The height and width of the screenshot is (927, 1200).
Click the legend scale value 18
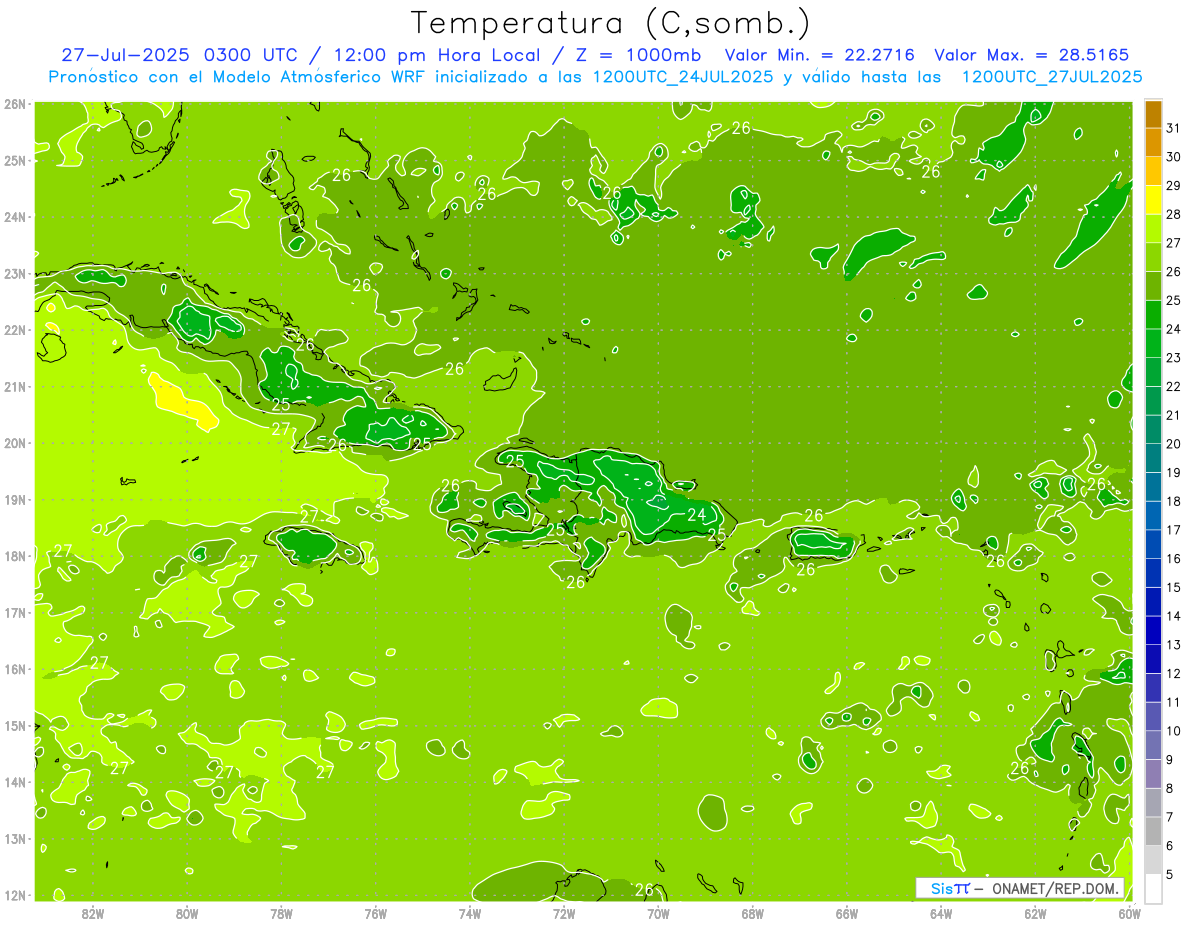(1174, 501)
